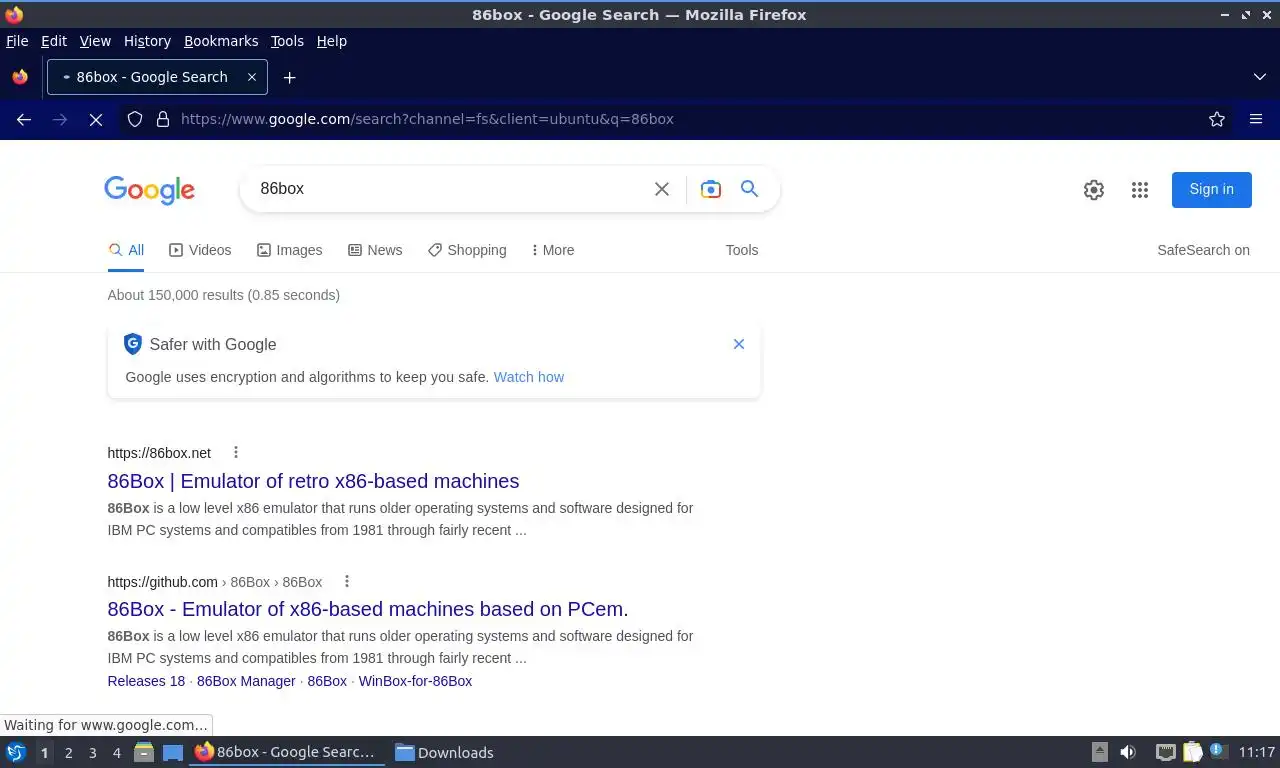
Task: Open the 86Box sitelink under GitHub result
Action: [x=327, y=681]
